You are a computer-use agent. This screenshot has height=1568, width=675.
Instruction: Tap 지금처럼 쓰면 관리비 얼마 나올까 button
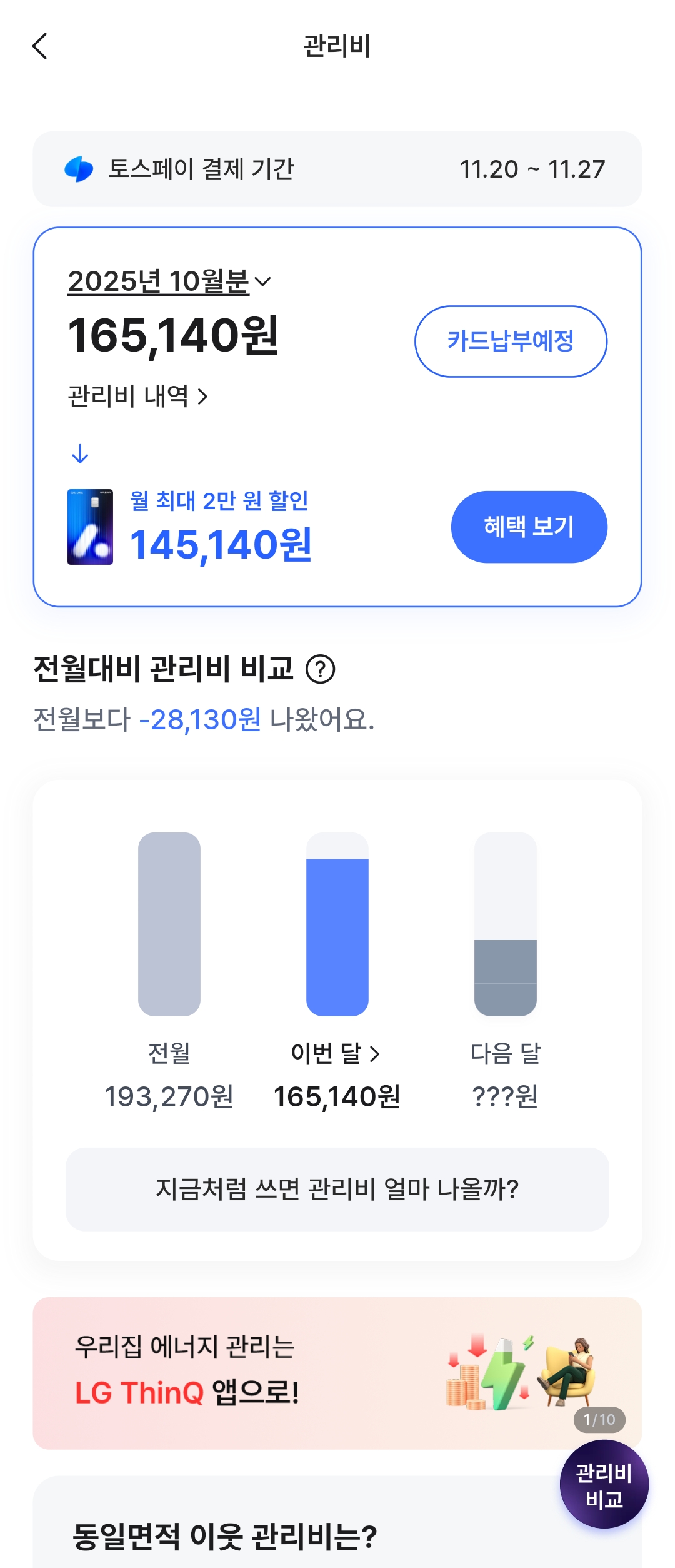[x=337, y=1189]
